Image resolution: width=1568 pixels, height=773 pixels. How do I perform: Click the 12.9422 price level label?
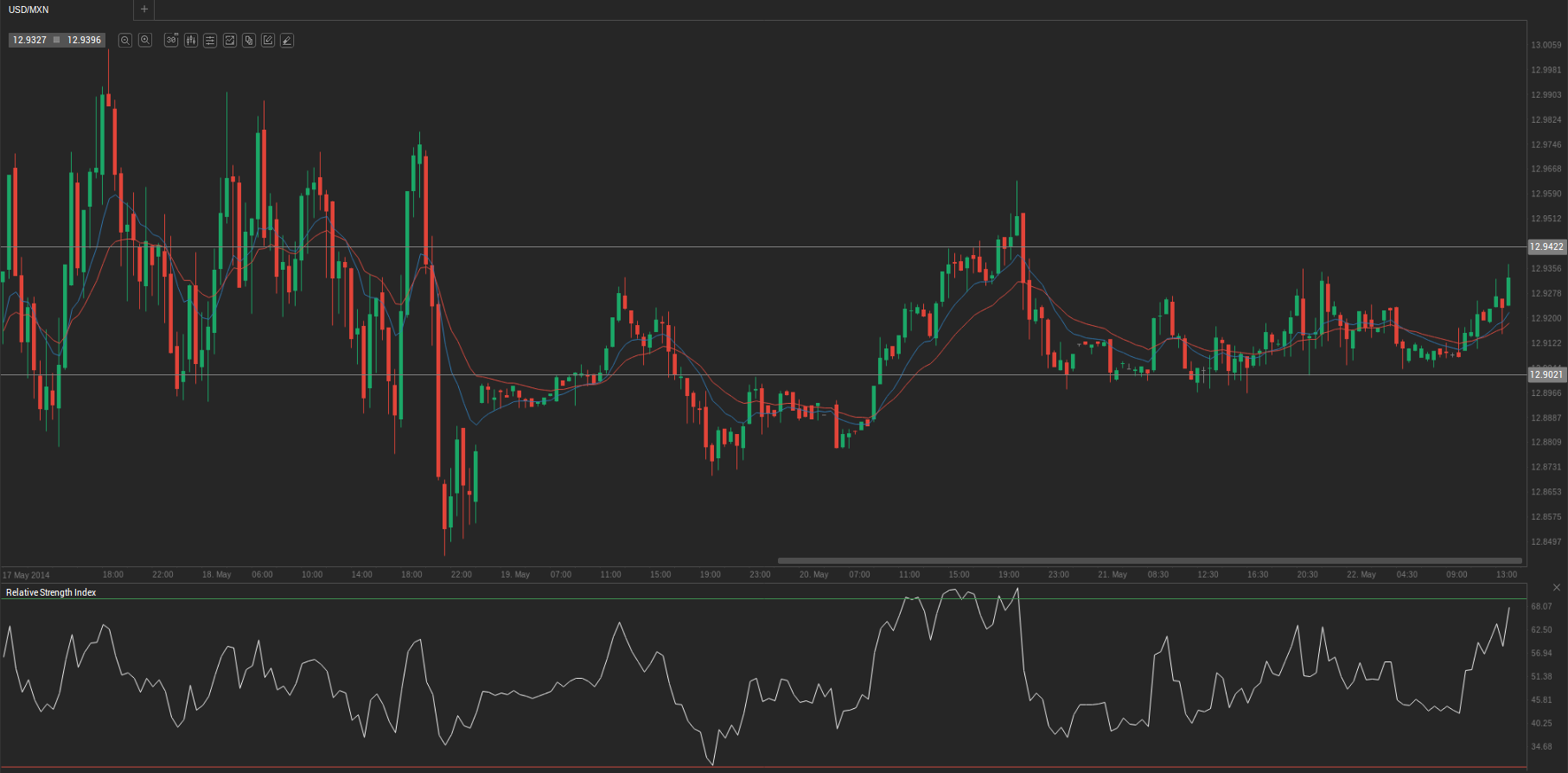(1546, 247)
